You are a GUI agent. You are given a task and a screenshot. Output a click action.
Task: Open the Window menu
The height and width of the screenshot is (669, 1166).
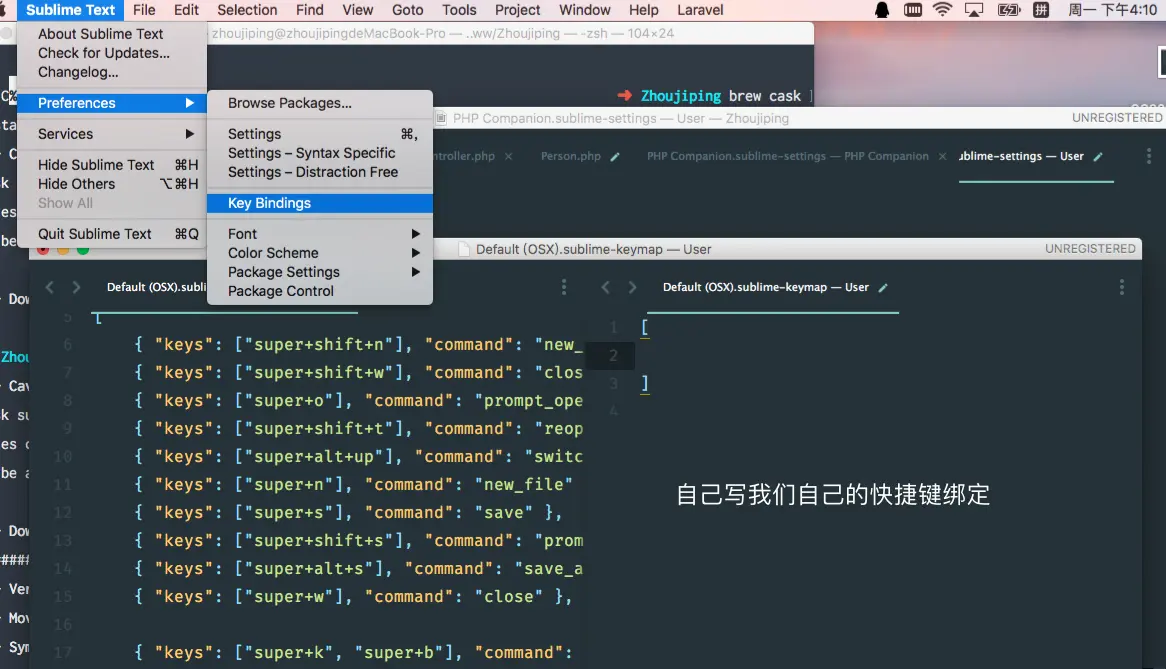point(584,10)
